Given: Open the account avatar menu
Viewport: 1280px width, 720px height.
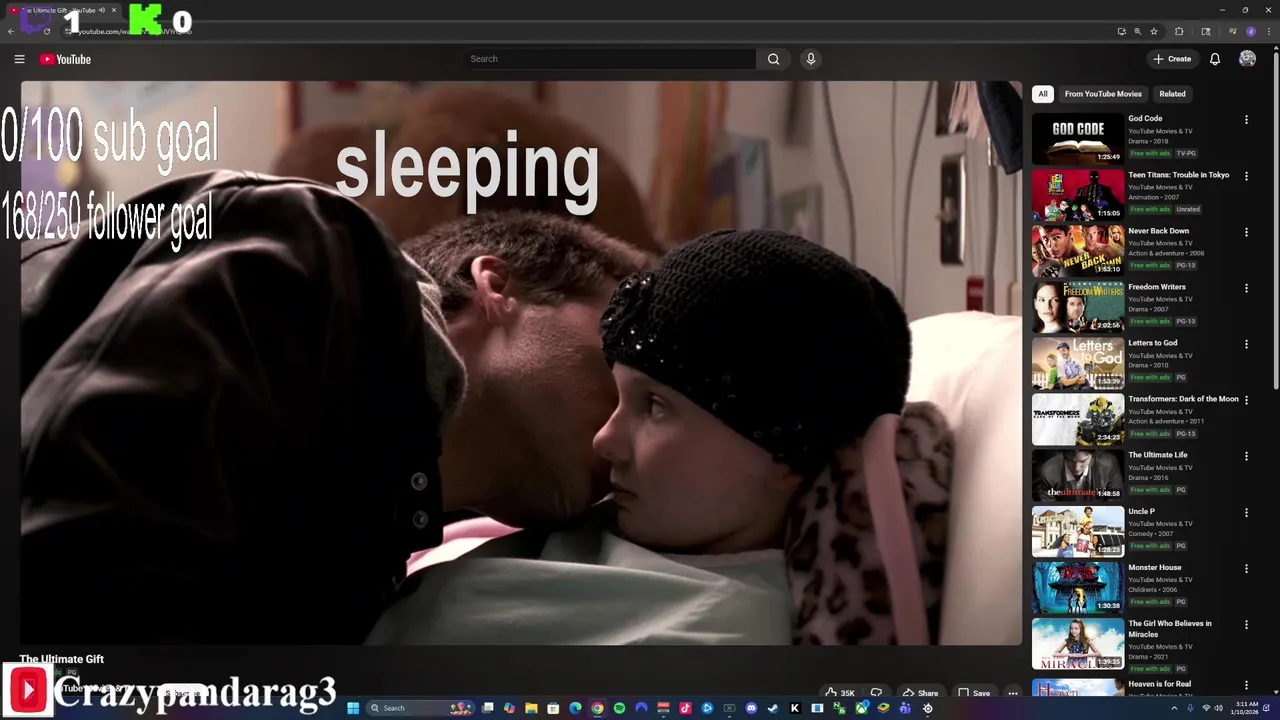Looking at the screenshot, I should click(x=1247, y=59).
